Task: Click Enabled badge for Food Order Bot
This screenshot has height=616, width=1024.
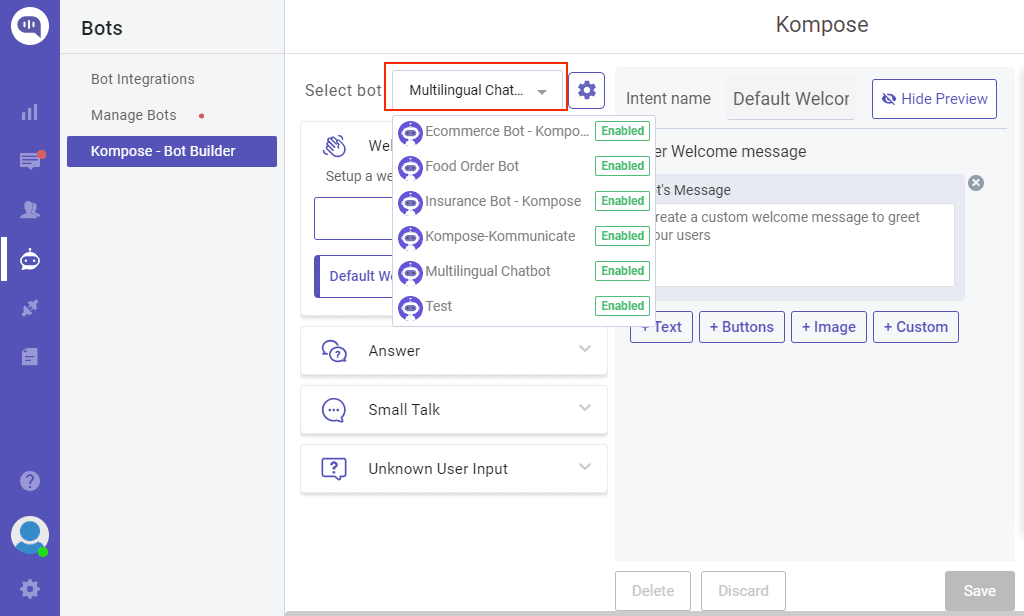Action: click(x=622, y=166)
